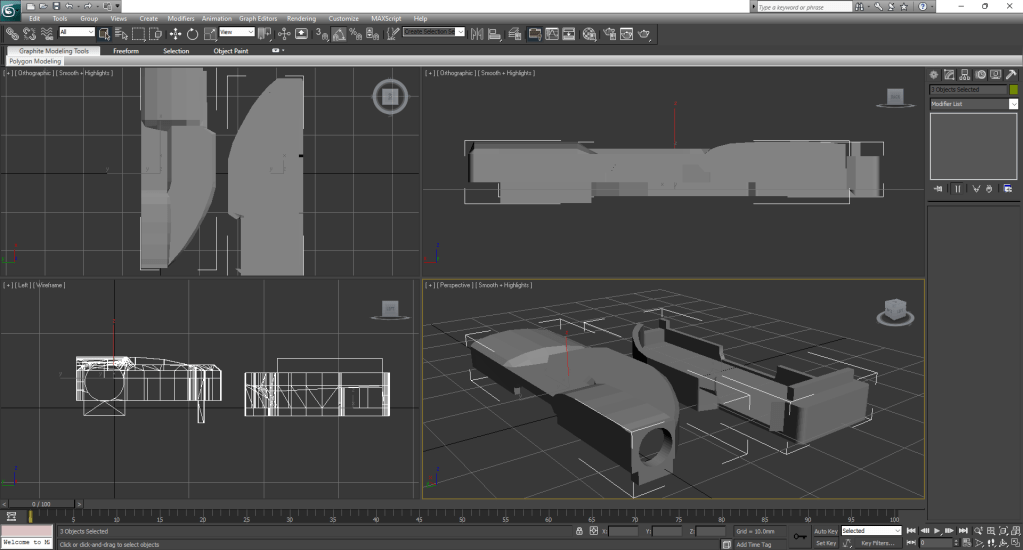This screenshot has height=550, width=1023.
Task: Open the Rendering menu
Action: coord(301,18)
